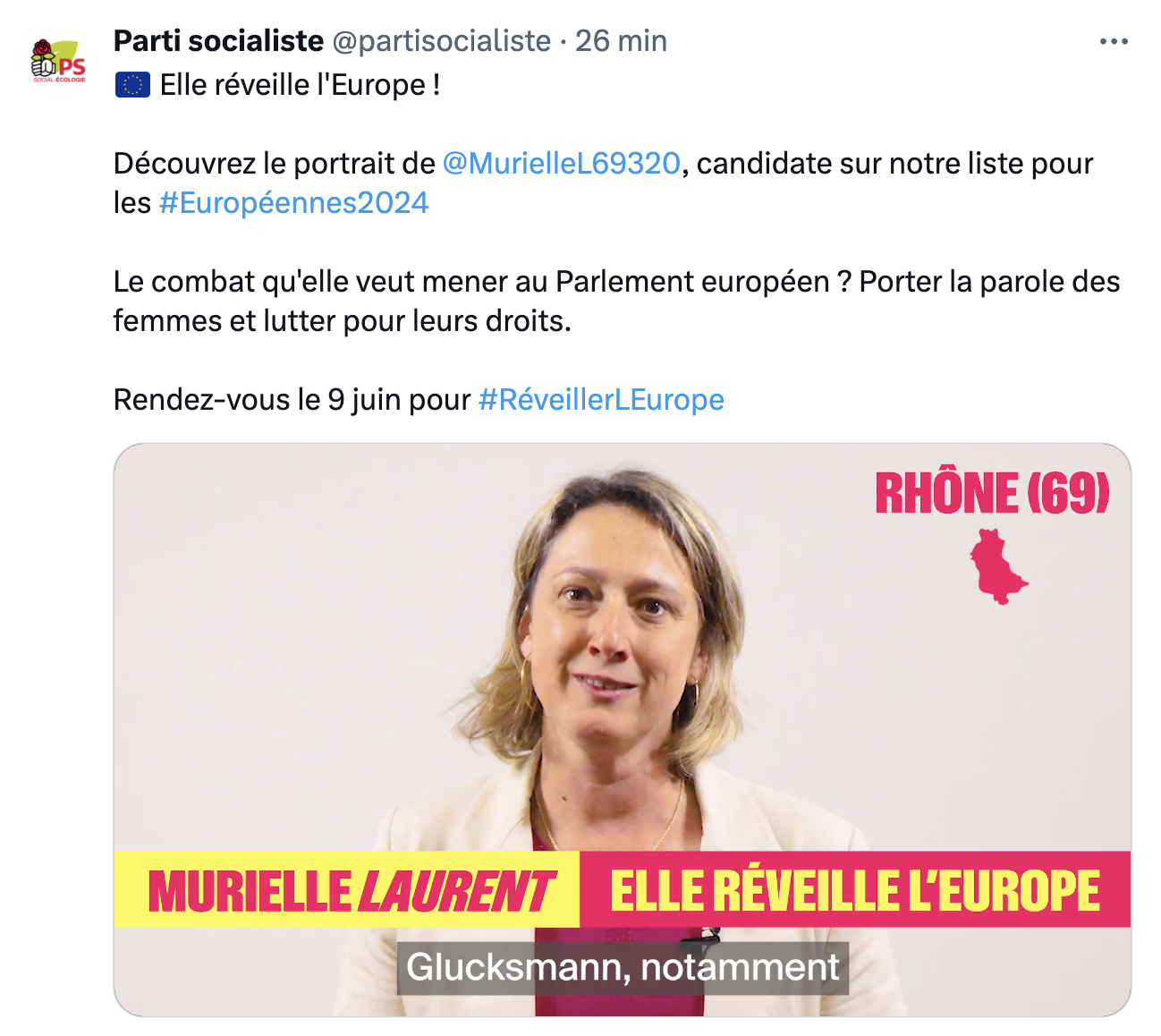The image size is (1161, 1036).
Task: Open the @MurielleL69320 mention
Action: (561, 164)
